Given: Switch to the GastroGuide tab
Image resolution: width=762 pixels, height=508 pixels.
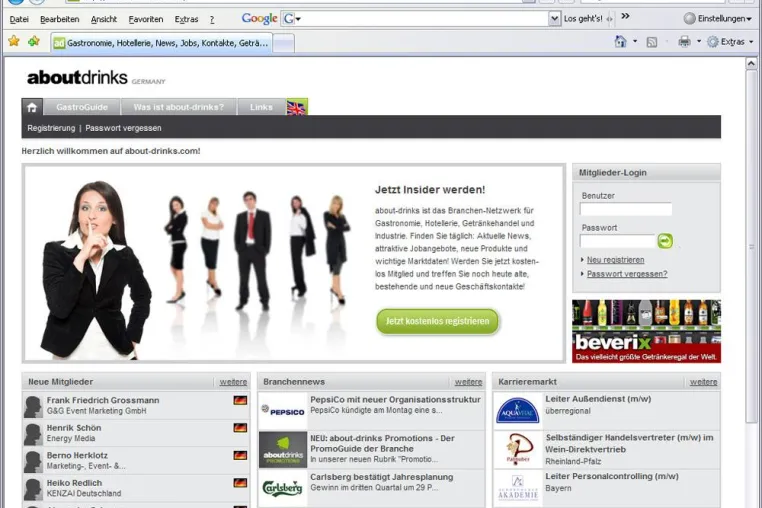Looking at the screenshot, I should (82, 107).
